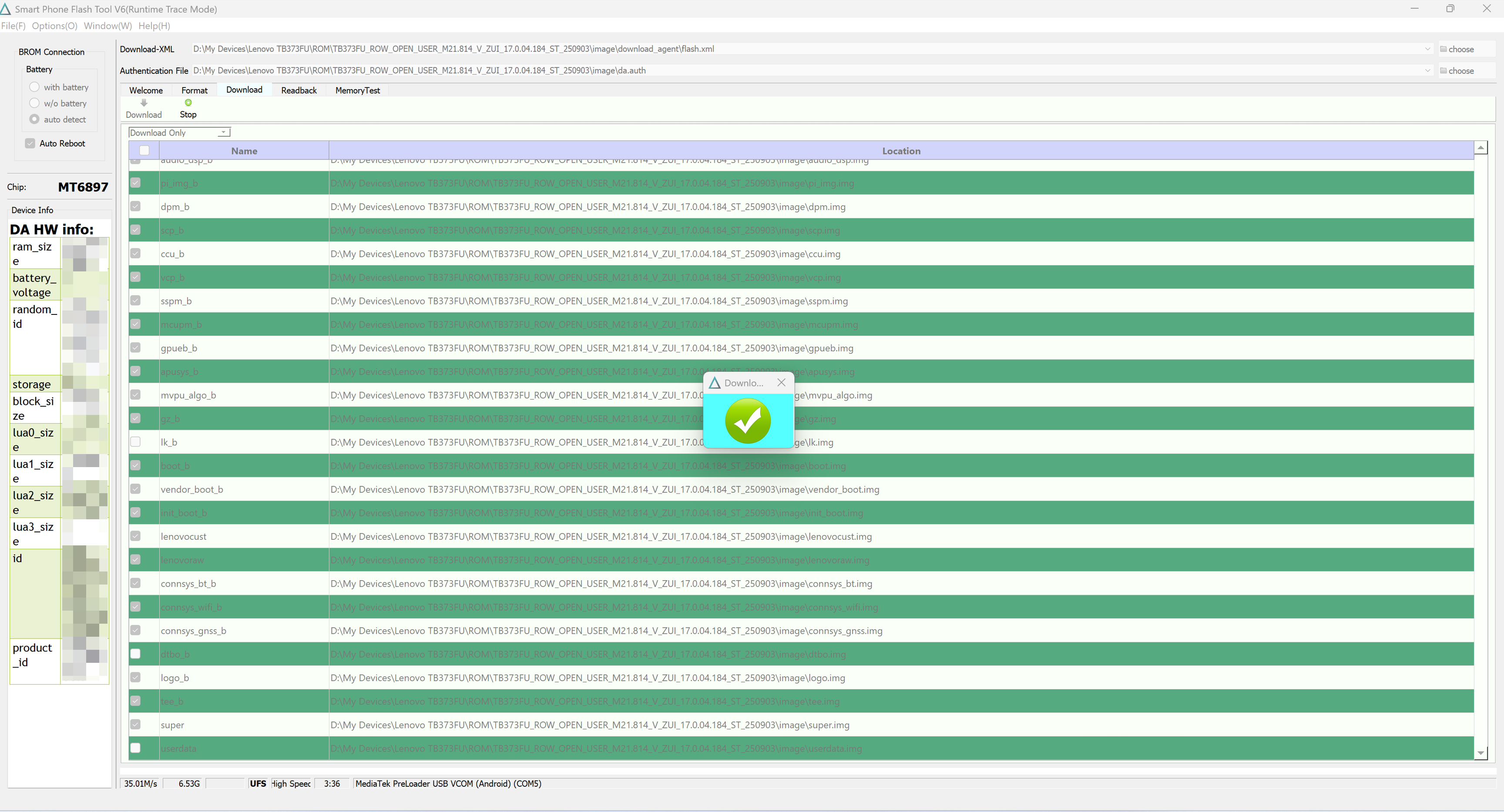Click folder icon beside Authentication File choose
Image resolution: width=1504 pixels, height=812 pixels.
(1443, 70)
